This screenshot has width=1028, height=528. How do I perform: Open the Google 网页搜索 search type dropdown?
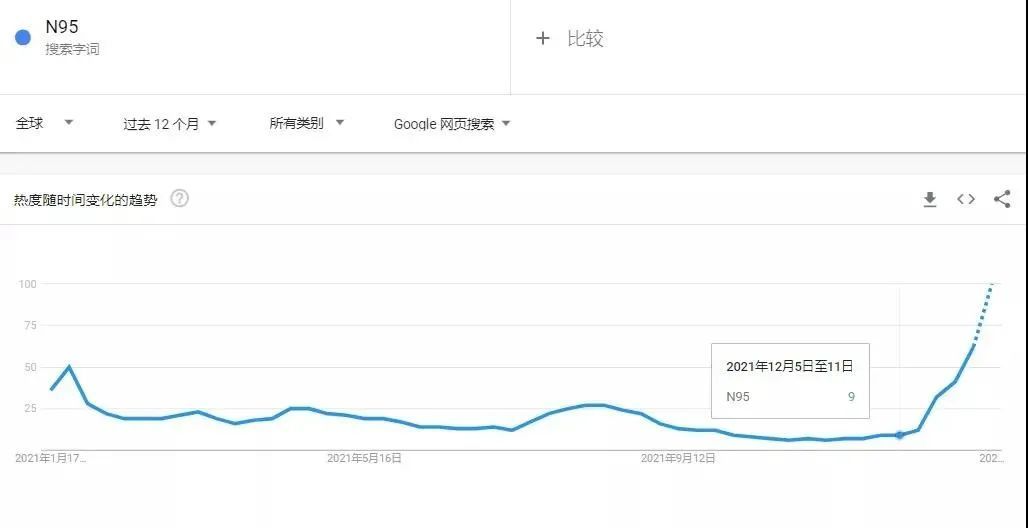tap(452, 123)
